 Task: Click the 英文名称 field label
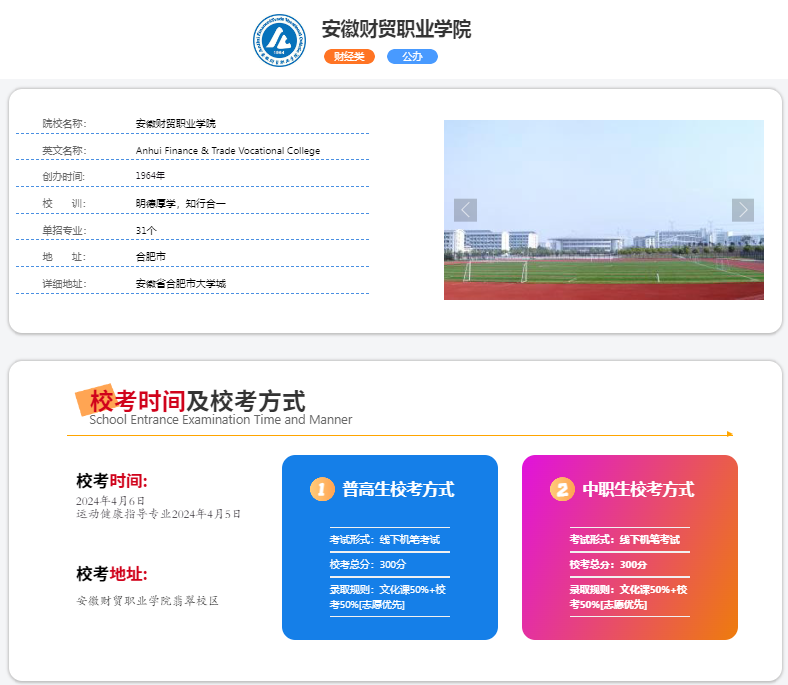(x=64, y=151)
